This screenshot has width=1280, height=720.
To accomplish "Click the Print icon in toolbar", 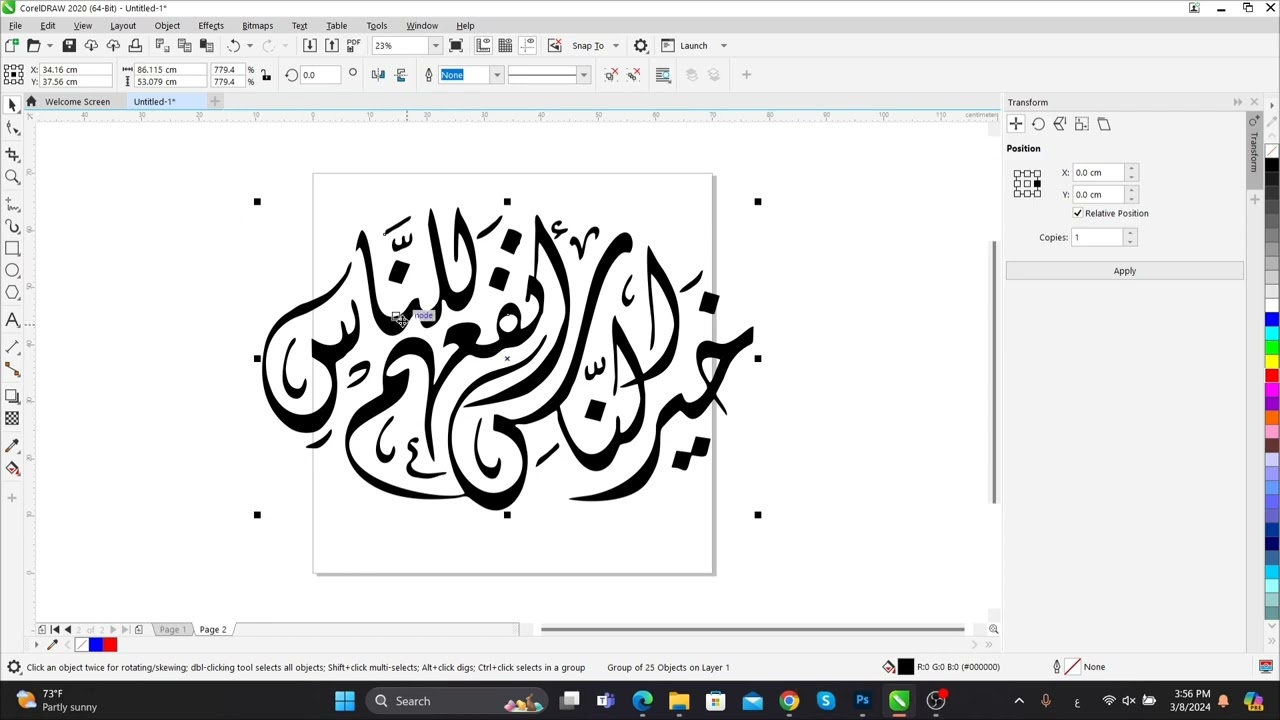I will point(135,45).
